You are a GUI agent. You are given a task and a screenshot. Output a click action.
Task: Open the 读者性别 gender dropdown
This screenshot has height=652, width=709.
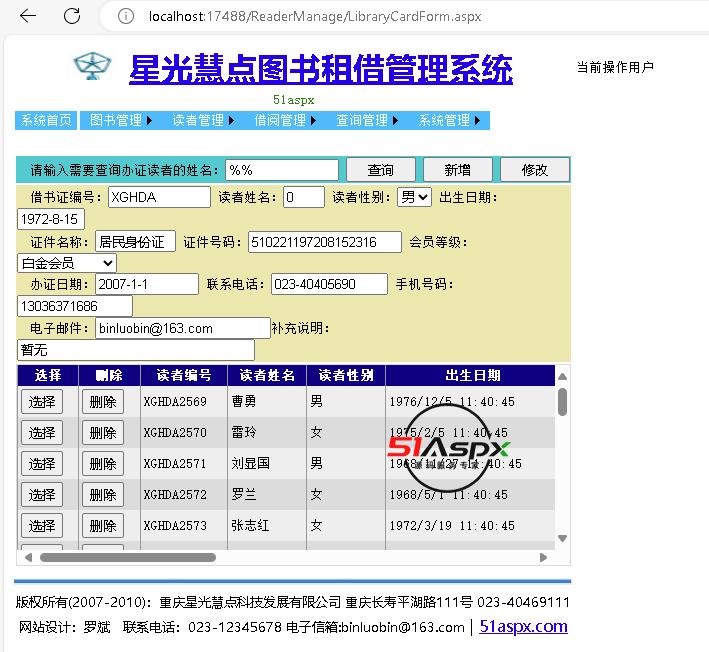[x=414, y=197]
